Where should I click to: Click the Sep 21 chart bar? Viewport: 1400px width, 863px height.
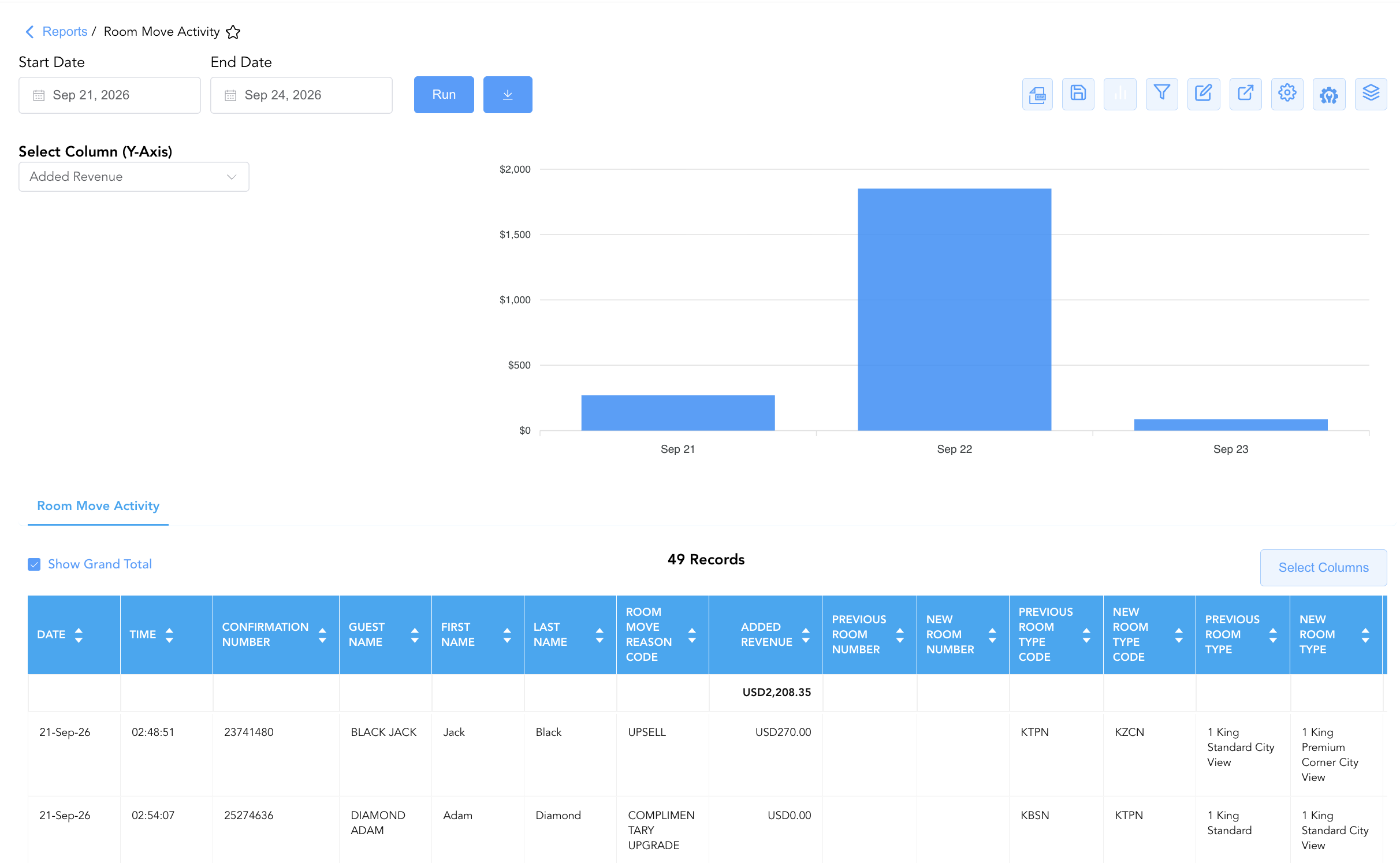point(677,412)
